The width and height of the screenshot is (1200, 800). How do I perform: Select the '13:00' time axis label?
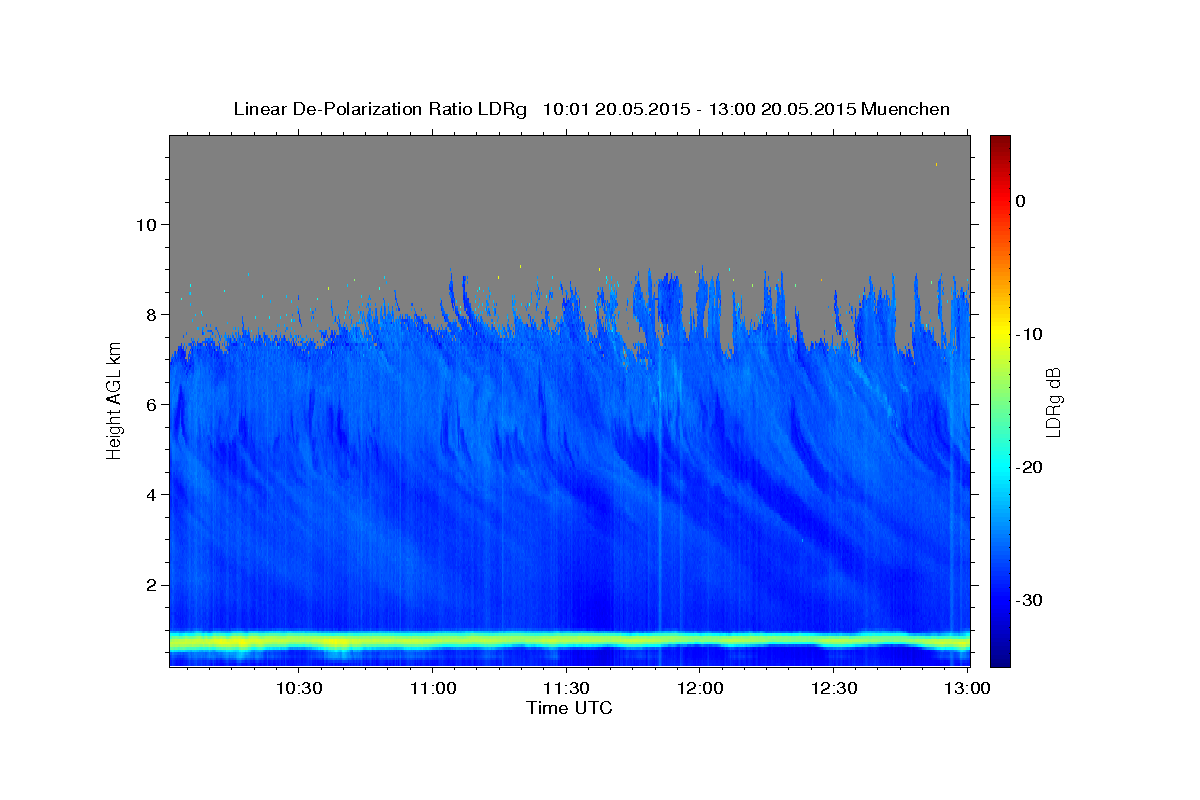click(x=967, y=688)
